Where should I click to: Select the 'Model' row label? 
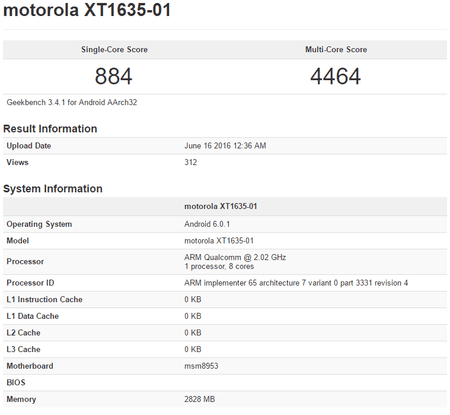pos(18,241)
